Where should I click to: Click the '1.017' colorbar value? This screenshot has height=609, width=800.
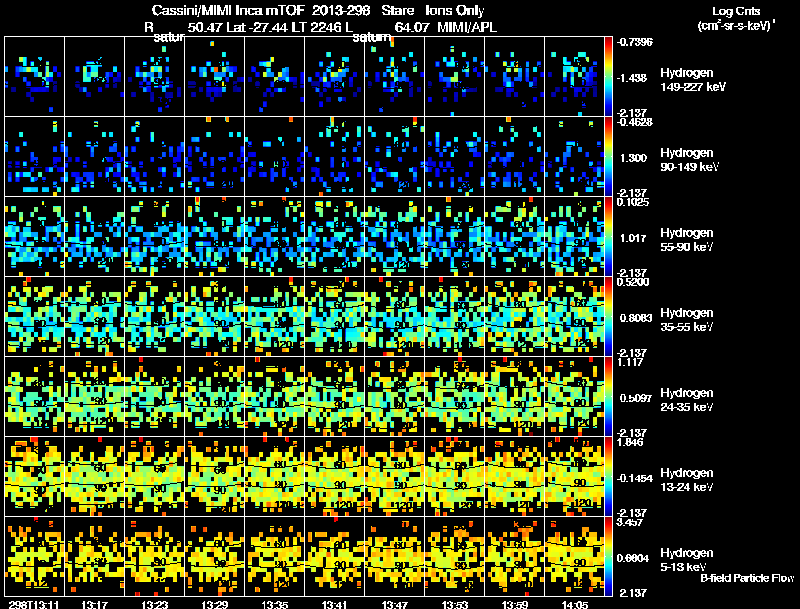pos(633,238)
